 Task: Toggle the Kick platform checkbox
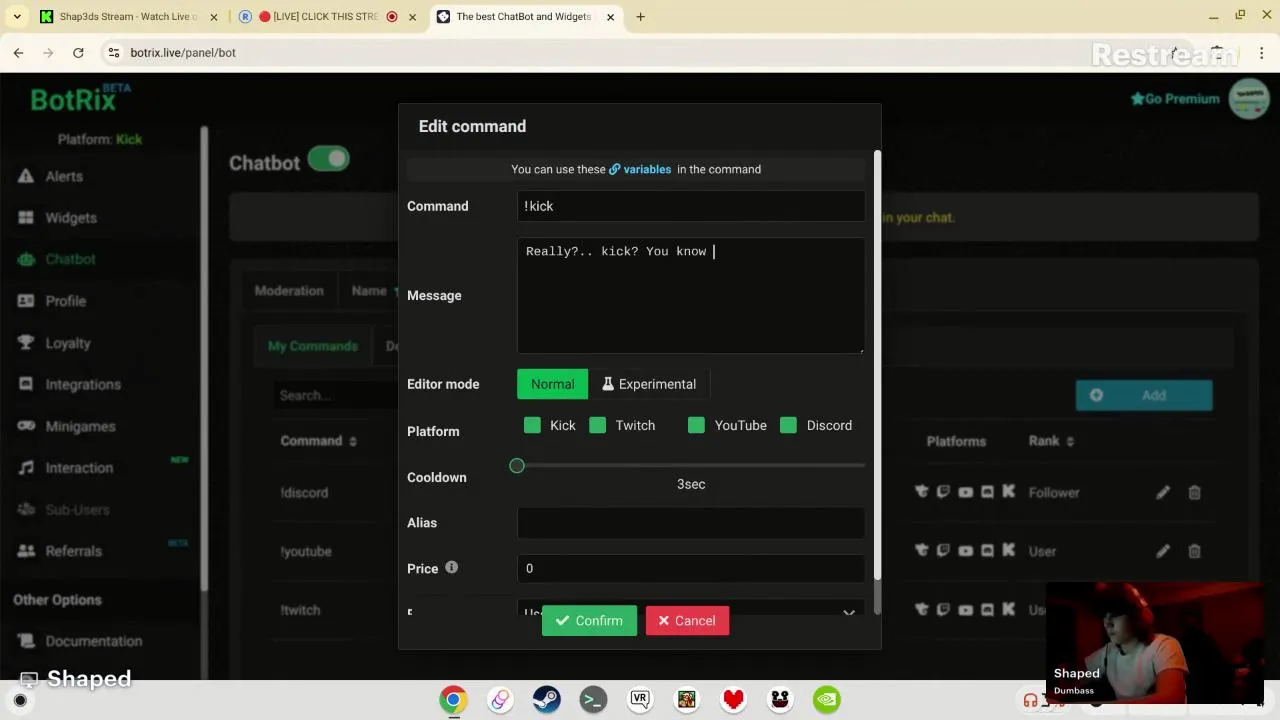[532, 425]
